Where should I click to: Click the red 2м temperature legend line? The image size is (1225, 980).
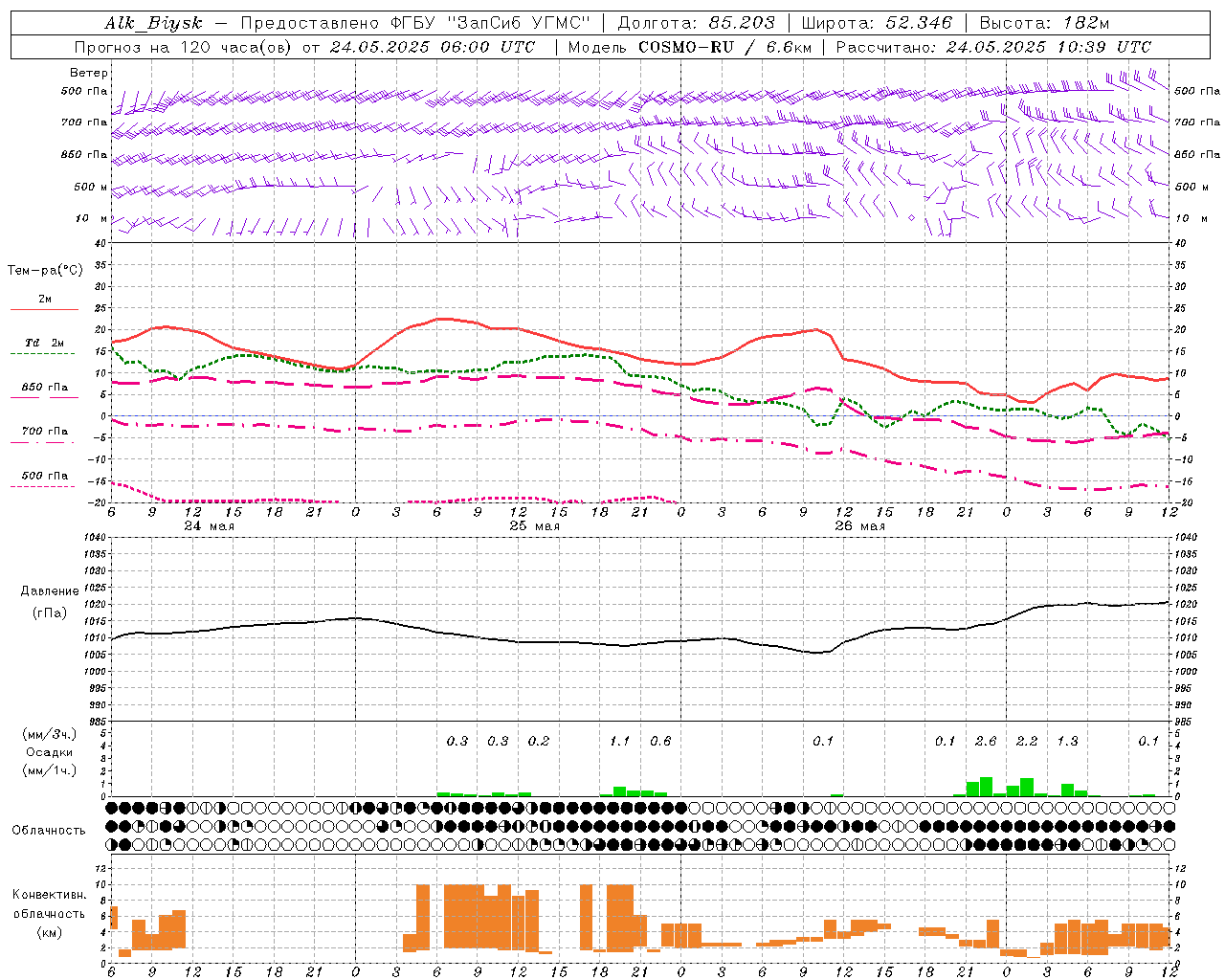(x=44, y=309)
